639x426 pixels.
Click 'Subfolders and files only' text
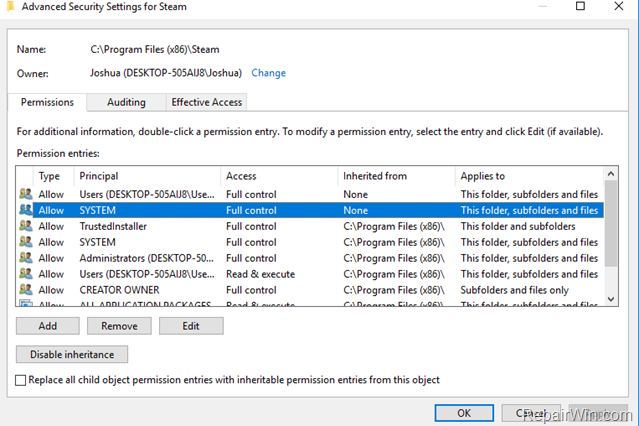[x=514, y=290]
